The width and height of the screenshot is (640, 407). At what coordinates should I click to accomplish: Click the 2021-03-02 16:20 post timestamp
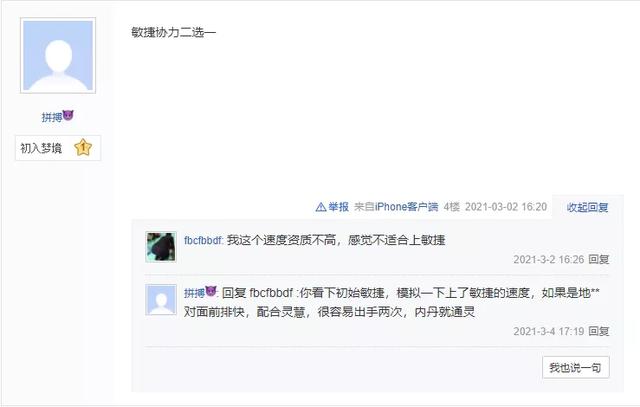506,207
